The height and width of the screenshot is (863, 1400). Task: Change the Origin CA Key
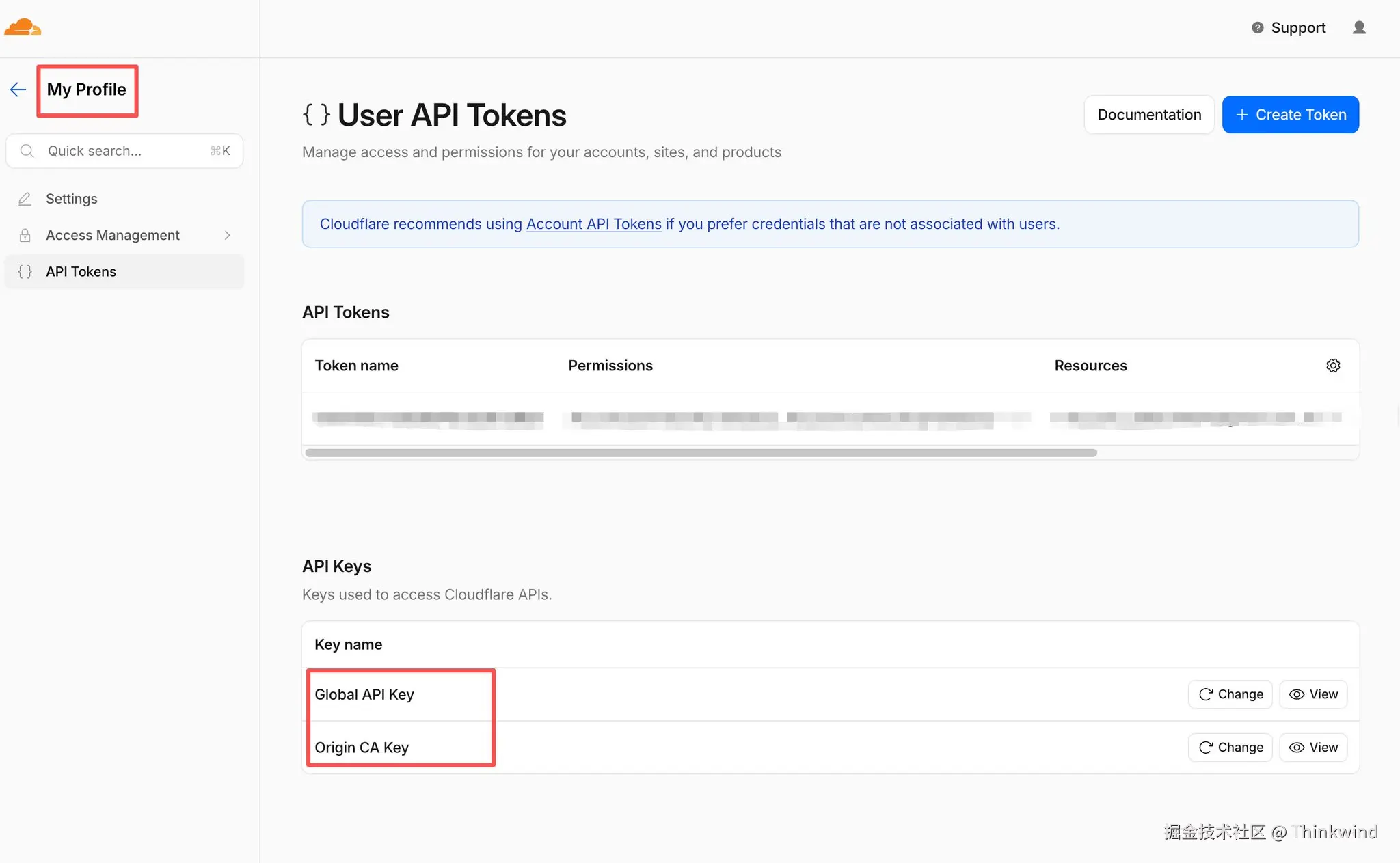pos(1230,748)
